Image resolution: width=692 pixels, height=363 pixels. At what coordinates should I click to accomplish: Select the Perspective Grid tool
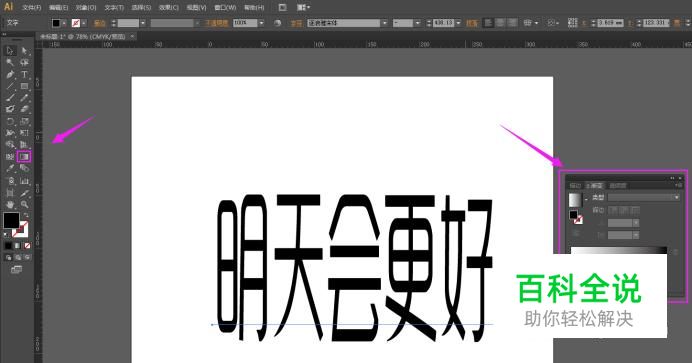[24, 145]
